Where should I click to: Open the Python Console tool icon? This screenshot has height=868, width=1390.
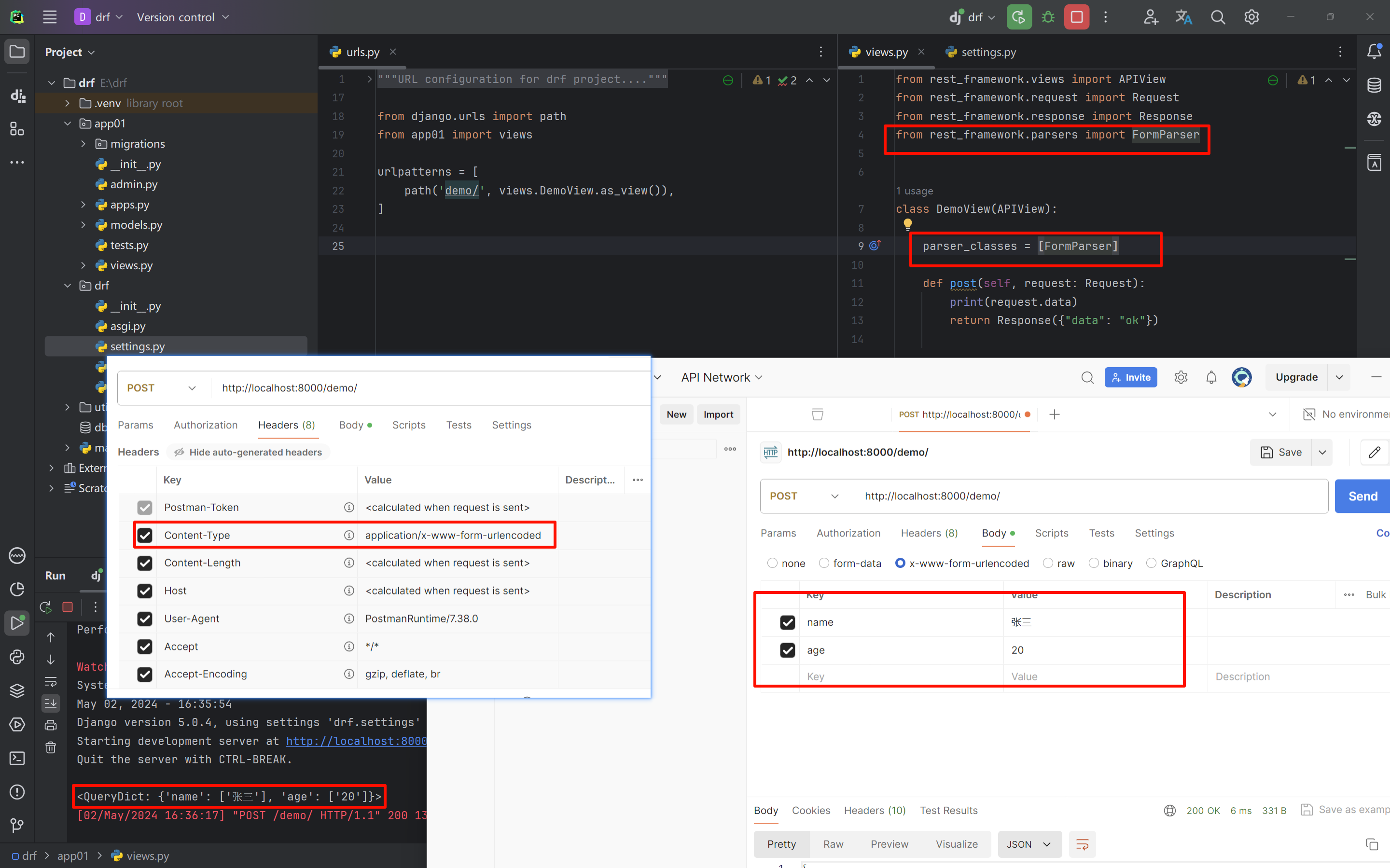(17, 657)
